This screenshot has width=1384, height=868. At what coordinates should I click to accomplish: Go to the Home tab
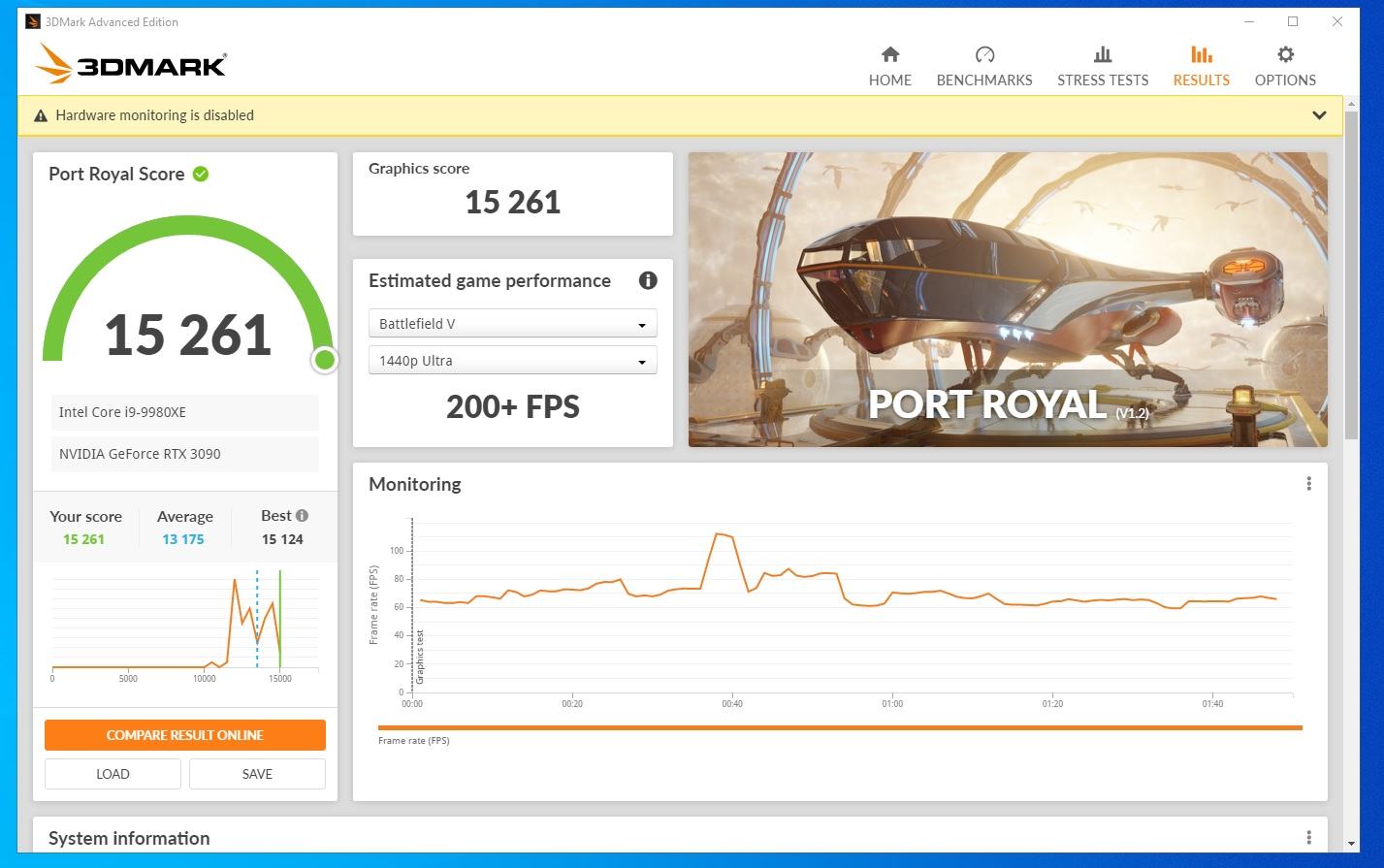pos(889,66)
